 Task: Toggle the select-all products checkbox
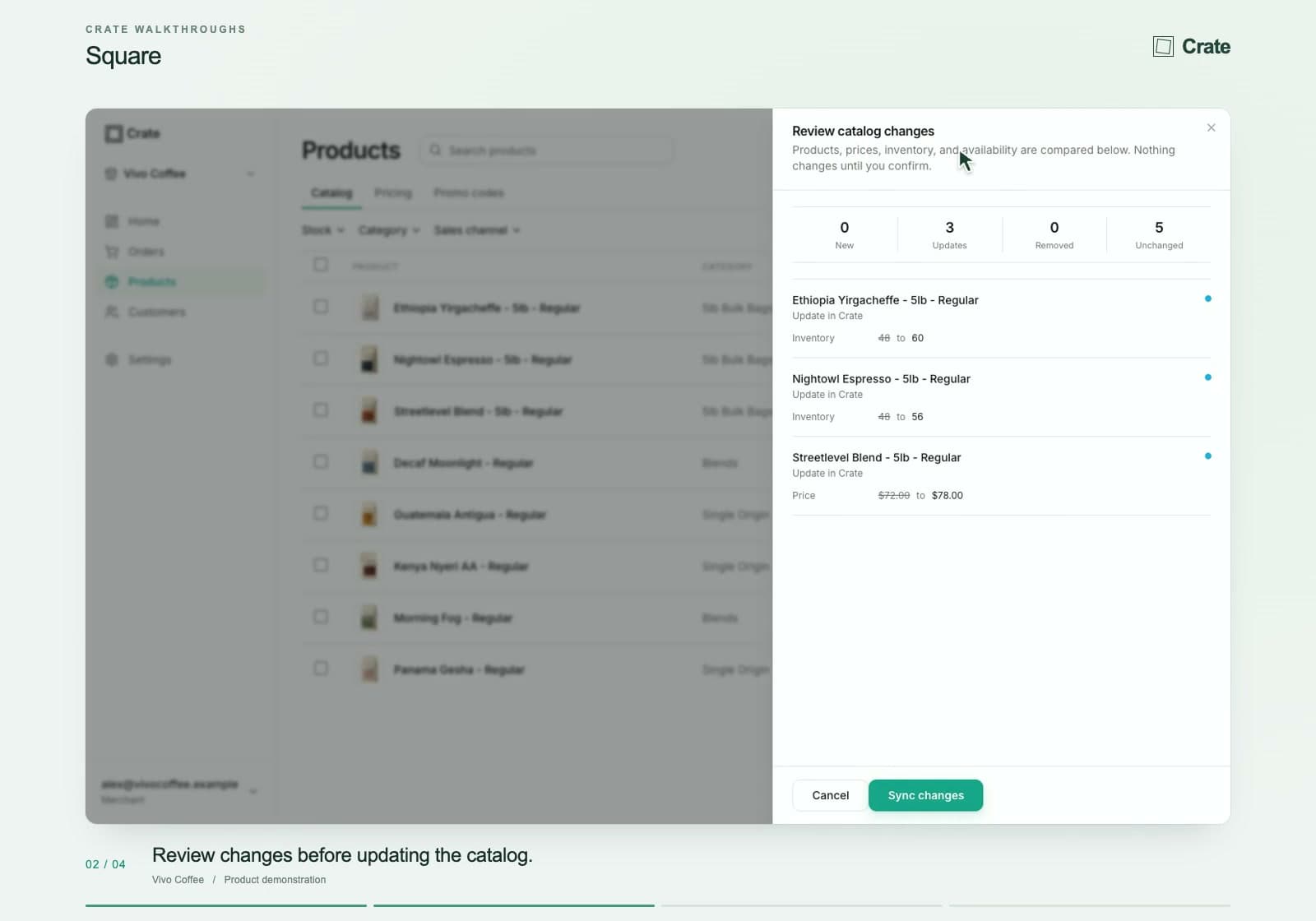(x=321, y=265)
